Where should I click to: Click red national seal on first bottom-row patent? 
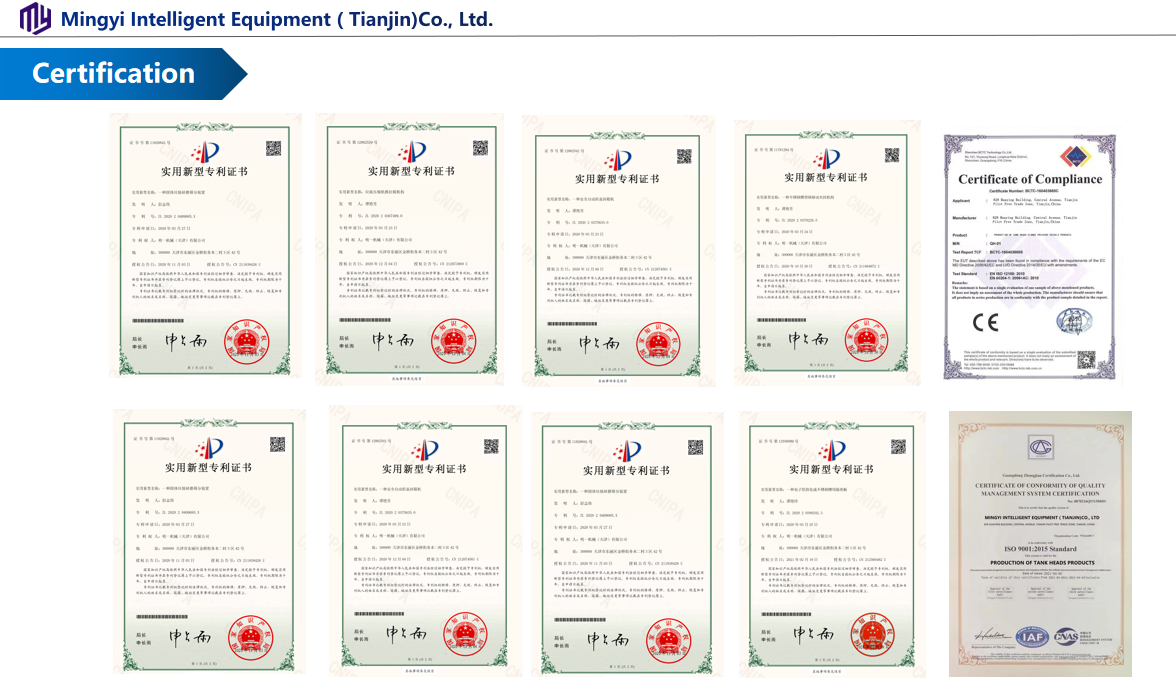click(x=250, y=639)
